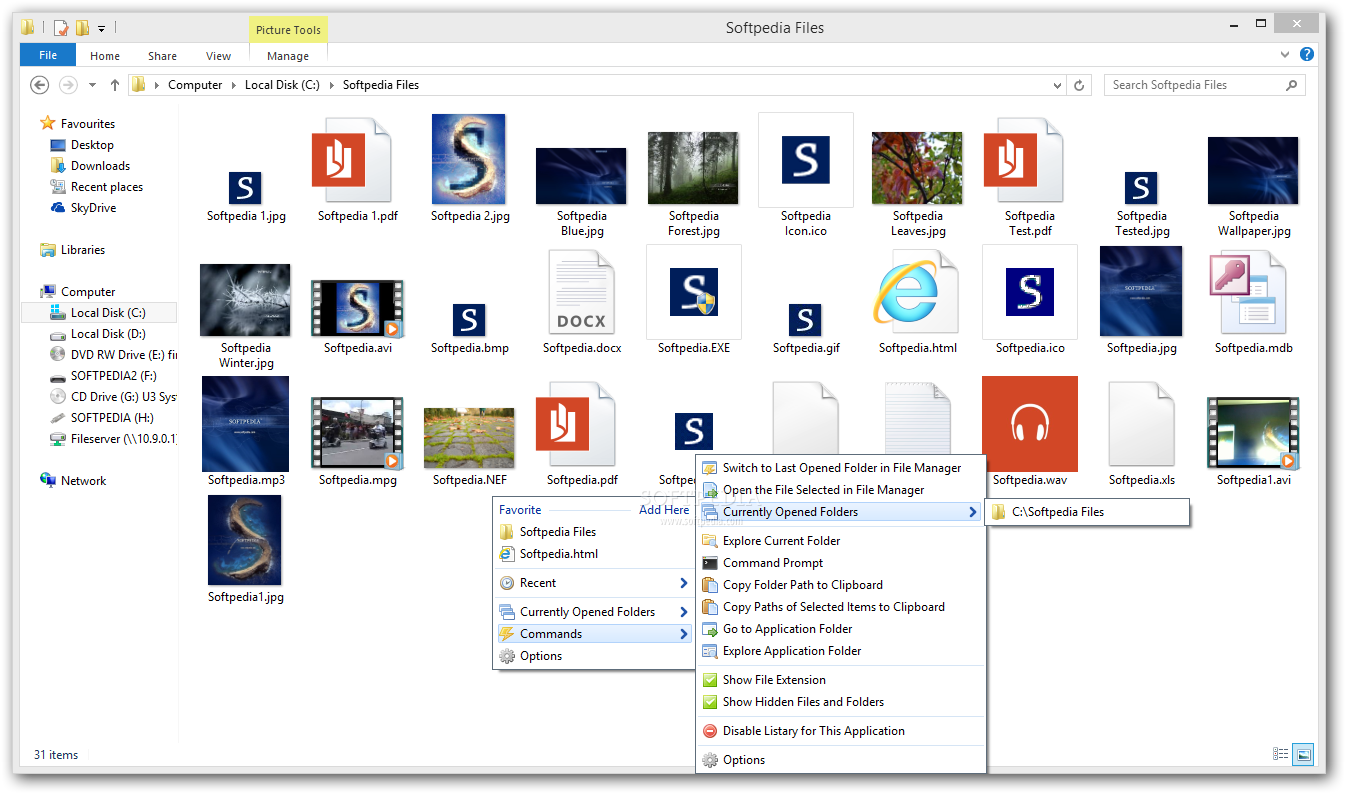The image size is (1346, 794).
Task: Click the SkyDrive cloud icon
Action: pos(58,208)
